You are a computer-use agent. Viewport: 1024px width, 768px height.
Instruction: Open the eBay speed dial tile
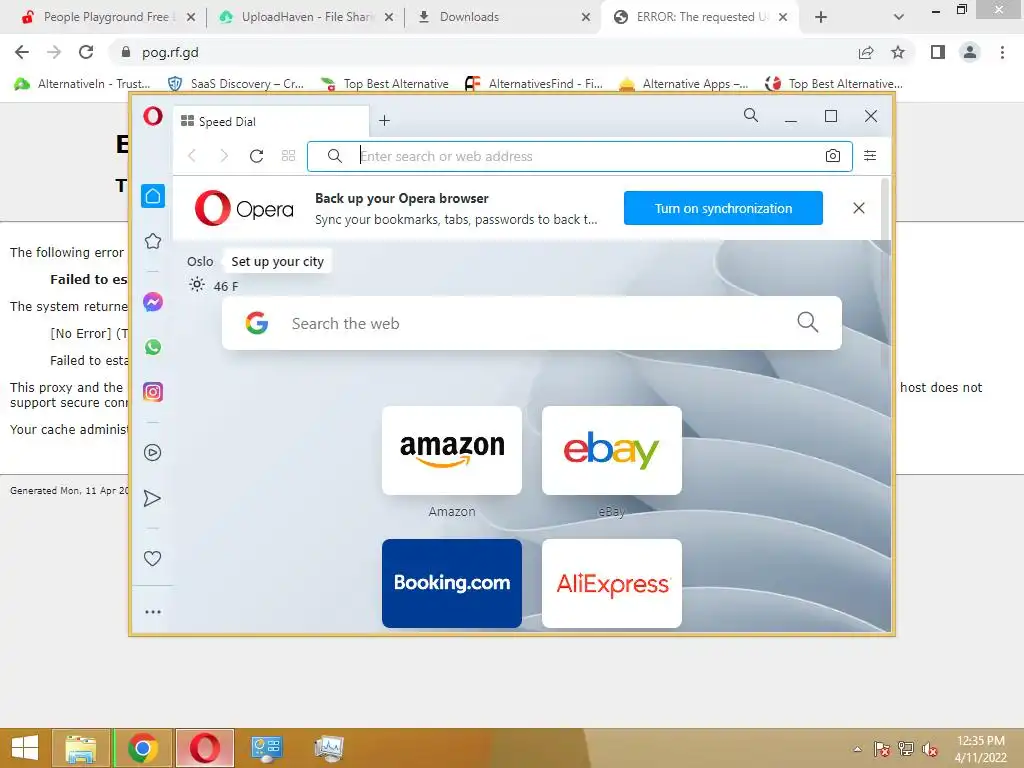612,451
